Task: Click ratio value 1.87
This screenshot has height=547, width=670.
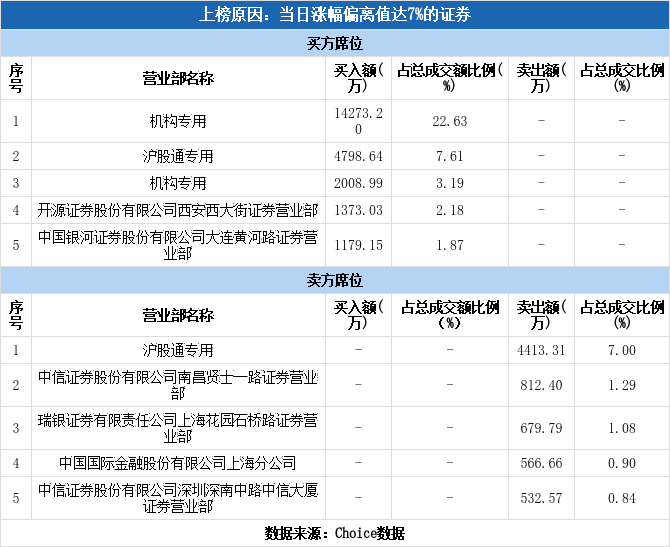Action: tap(450, 245)
